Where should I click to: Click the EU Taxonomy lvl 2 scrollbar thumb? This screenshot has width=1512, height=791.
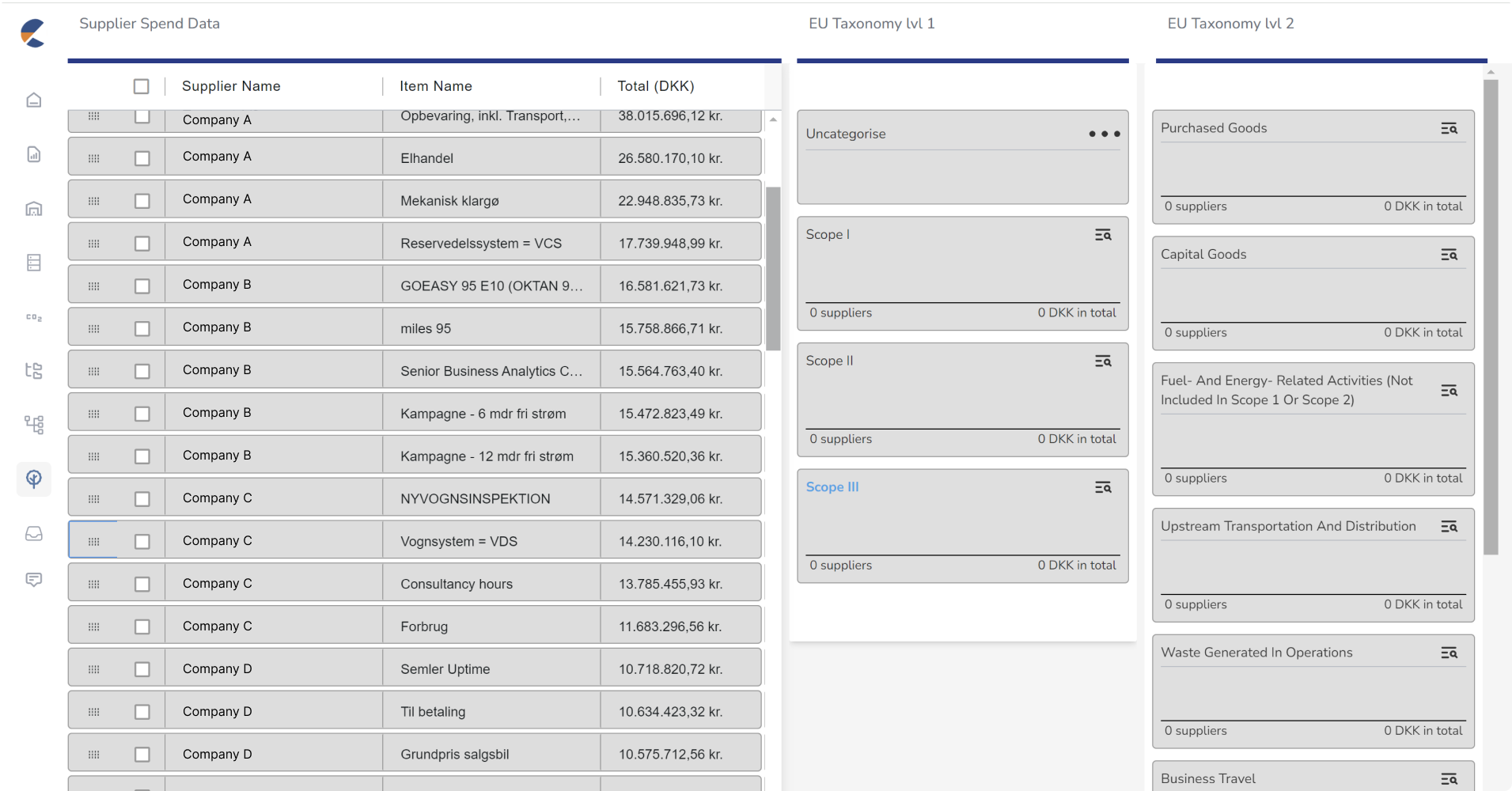(1491, 316)
